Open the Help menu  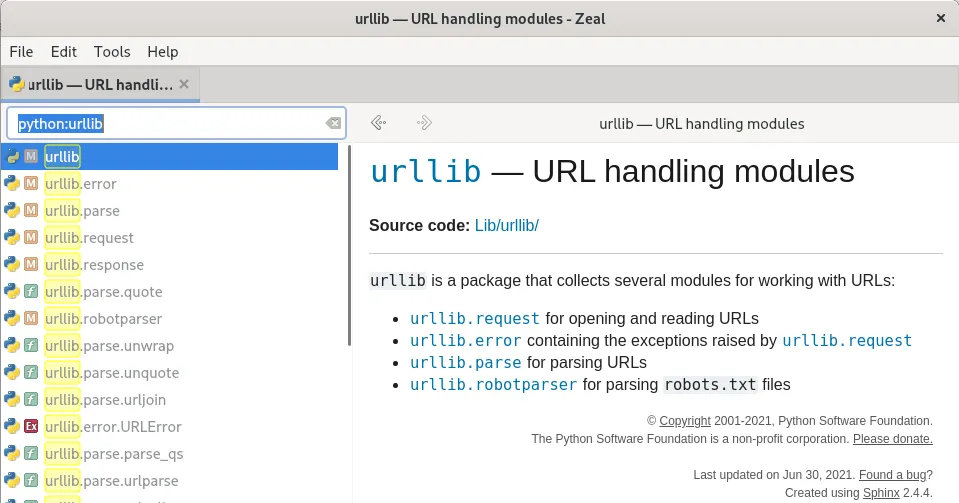163,52
